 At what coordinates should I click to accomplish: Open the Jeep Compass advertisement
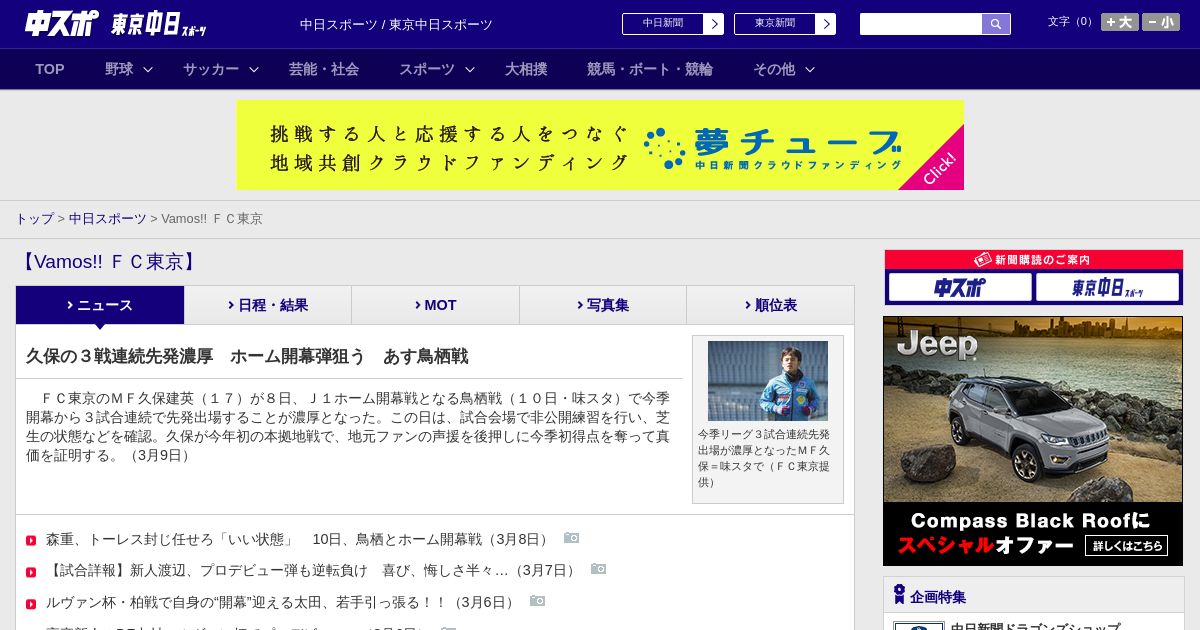point(1033,441)
